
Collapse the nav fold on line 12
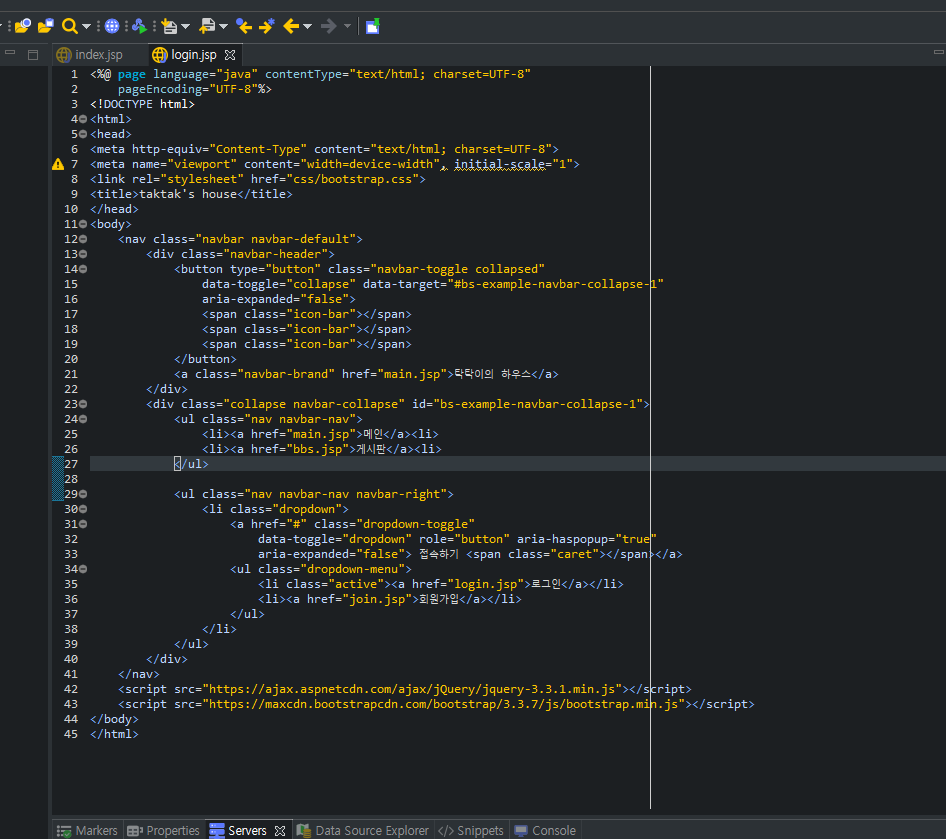coord(83,239)
